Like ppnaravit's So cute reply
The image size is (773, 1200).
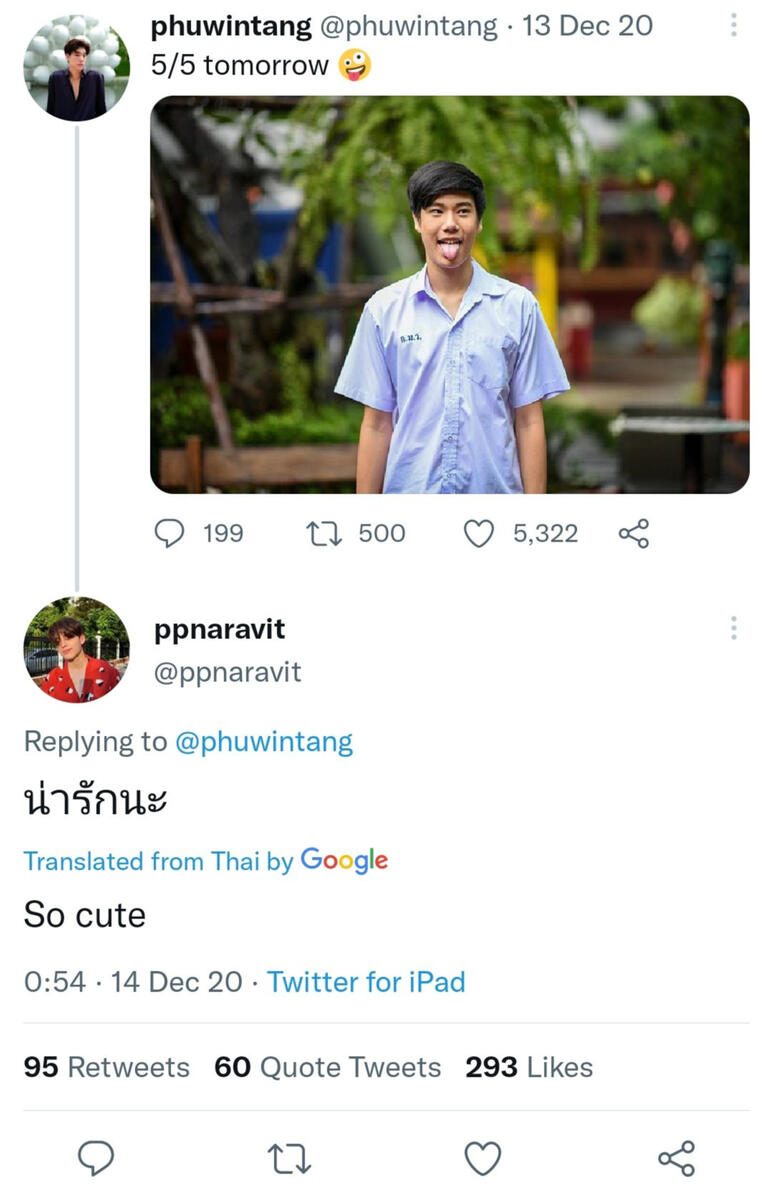483,1158
